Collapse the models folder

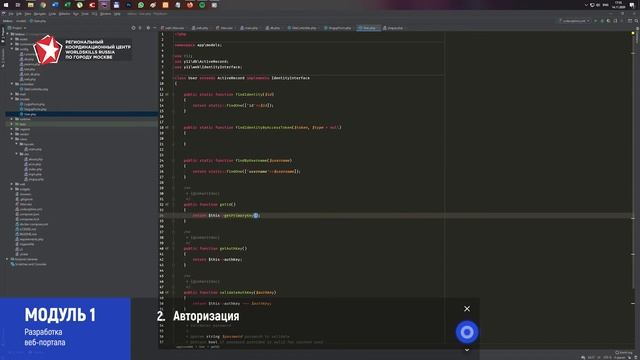12,99
